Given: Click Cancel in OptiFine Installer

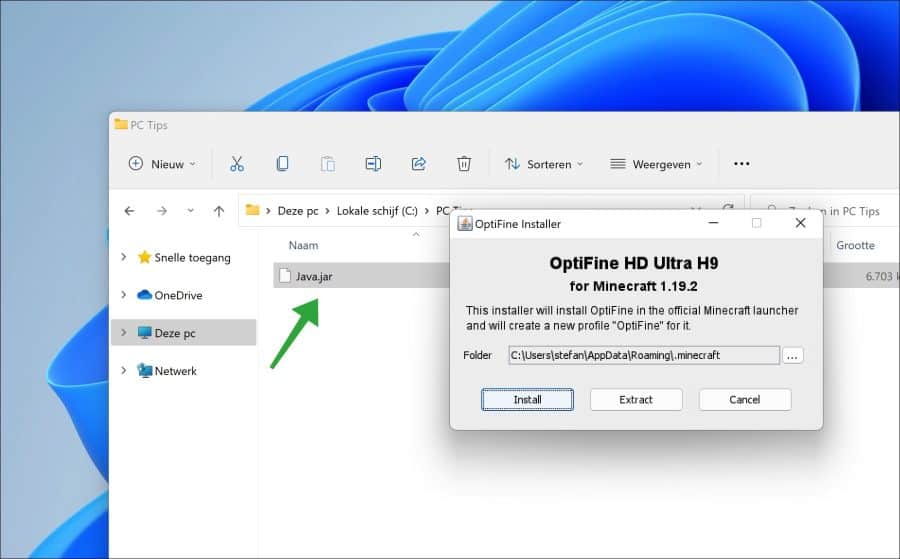Looking at the screenshot, I should [744, 399].
